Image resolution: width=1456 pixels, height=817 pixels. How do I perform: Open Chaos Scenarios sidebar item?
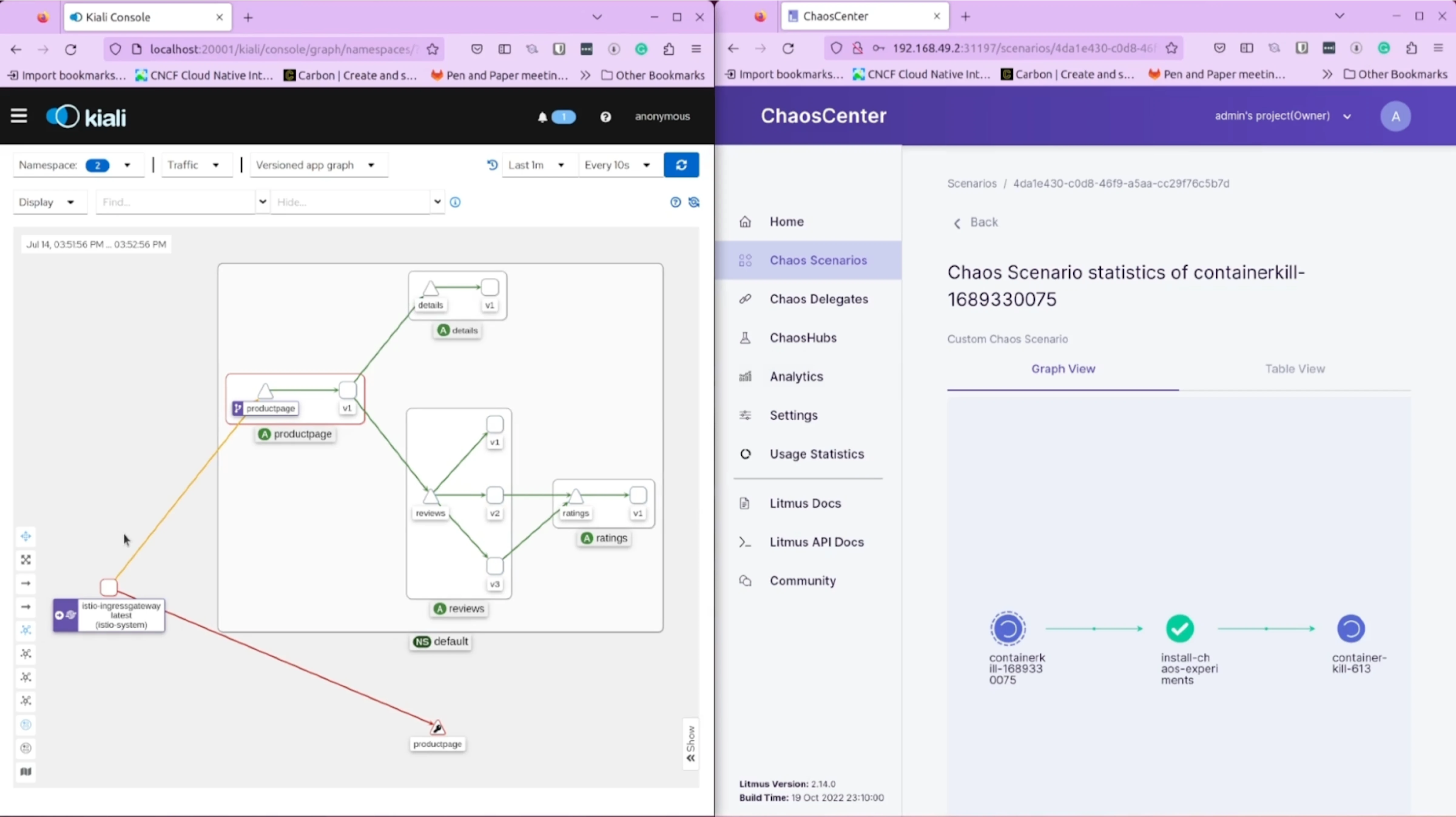point(808,260)
